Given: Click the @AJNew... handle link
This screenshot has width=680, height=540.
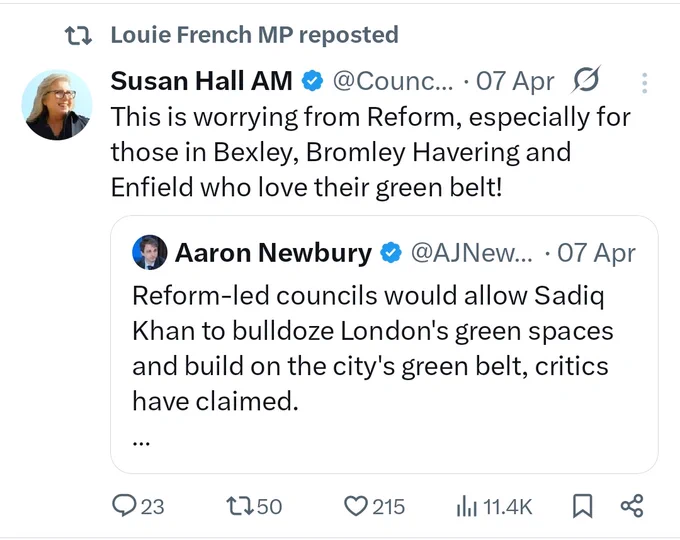Looking at the screenshot, I should point(471,253).
